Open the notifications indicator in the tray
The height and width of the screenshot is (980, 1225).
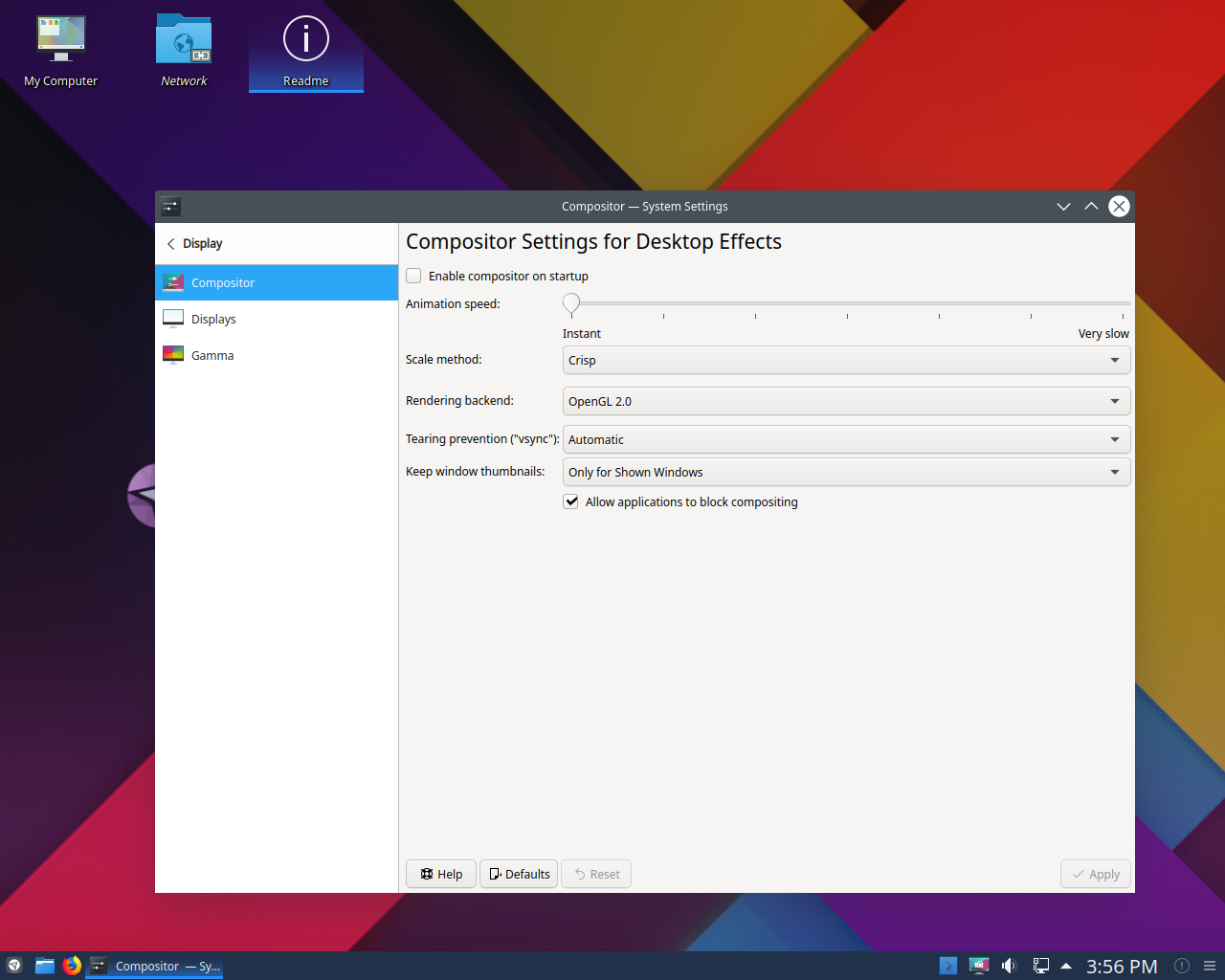point(1182,966)
